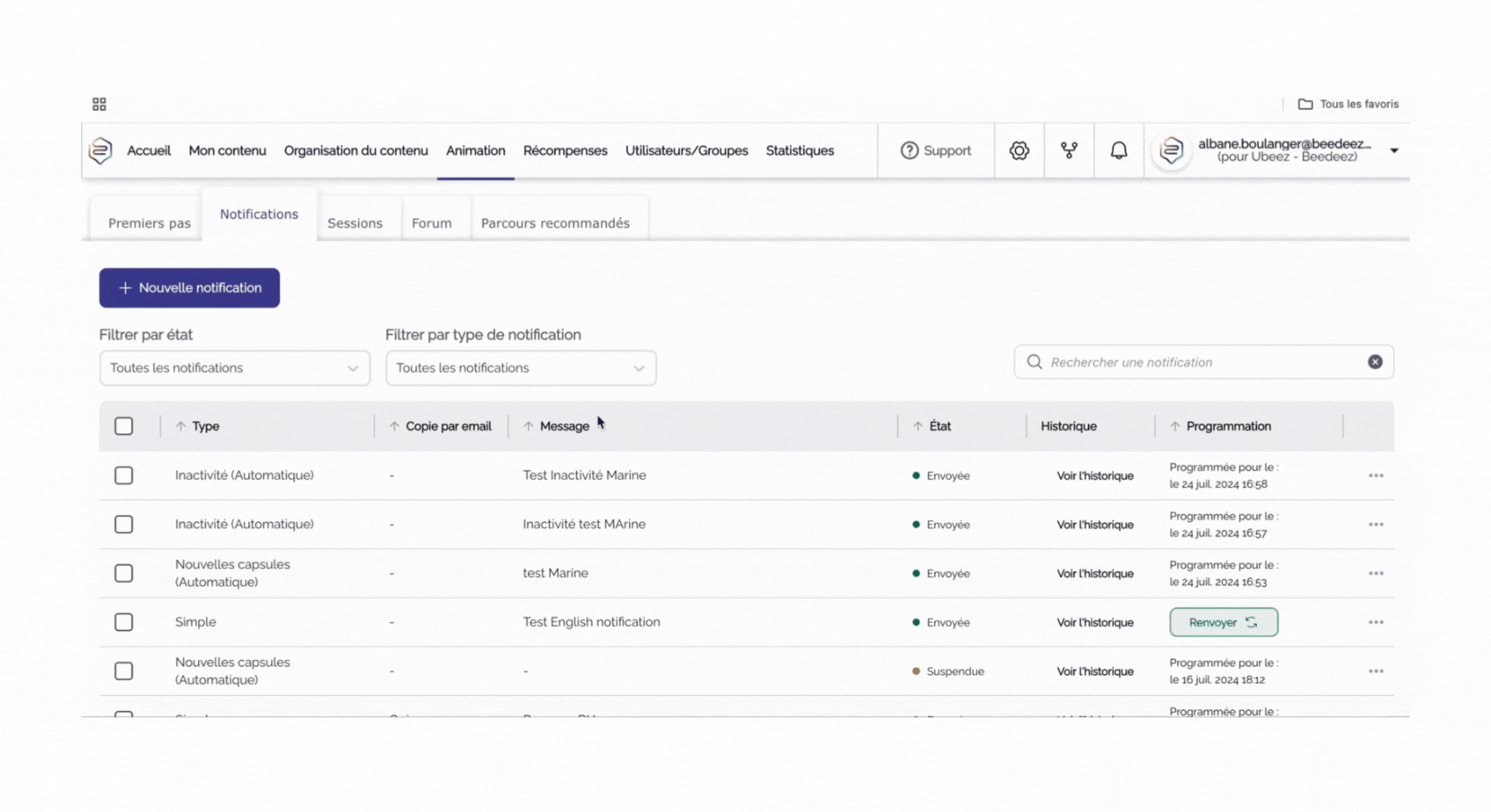Click the Nouvelle notification button
Image resolution: width=1491 pixels, height=812 pixels.
pyautogui.click(x=190, y=287)
